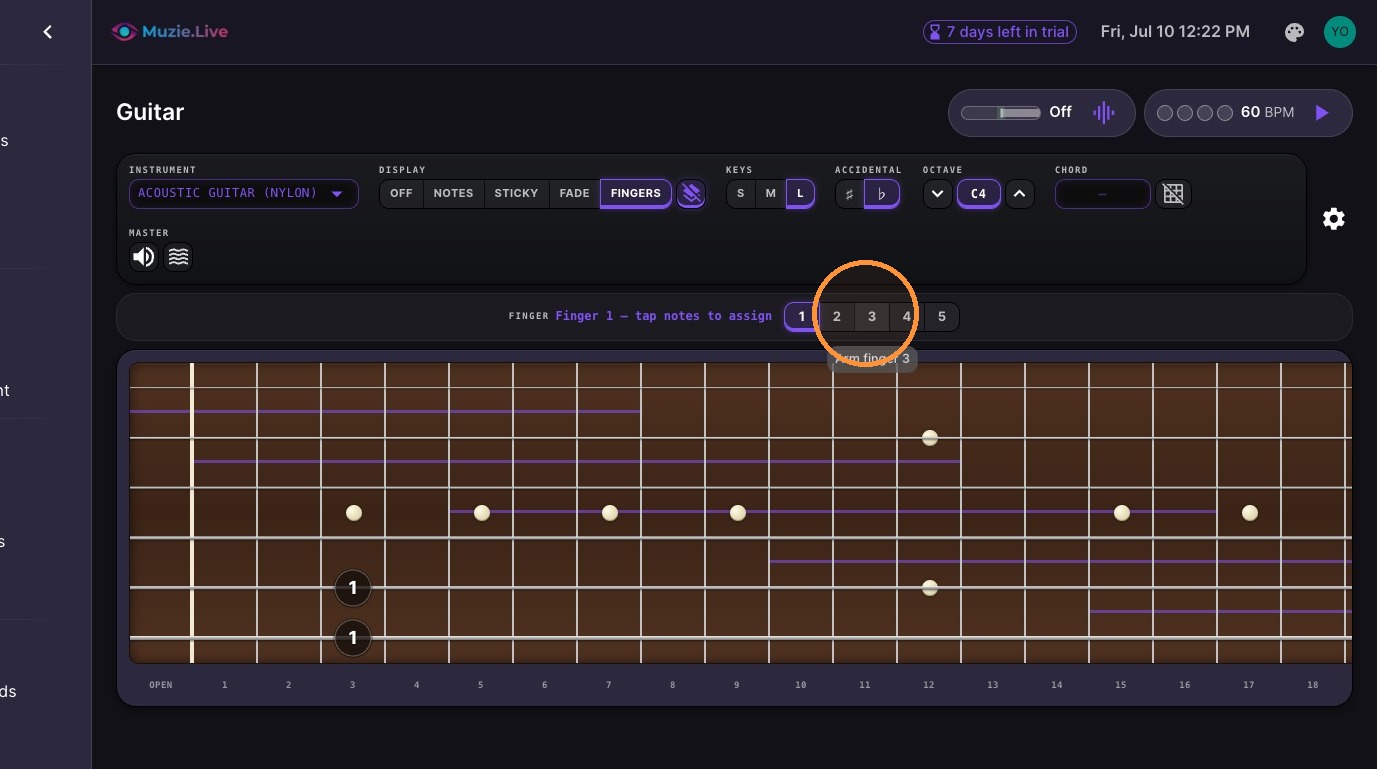Choose the FADE display mode
The height and width of the screenshot is (769, 1377).
click(574, 193)
